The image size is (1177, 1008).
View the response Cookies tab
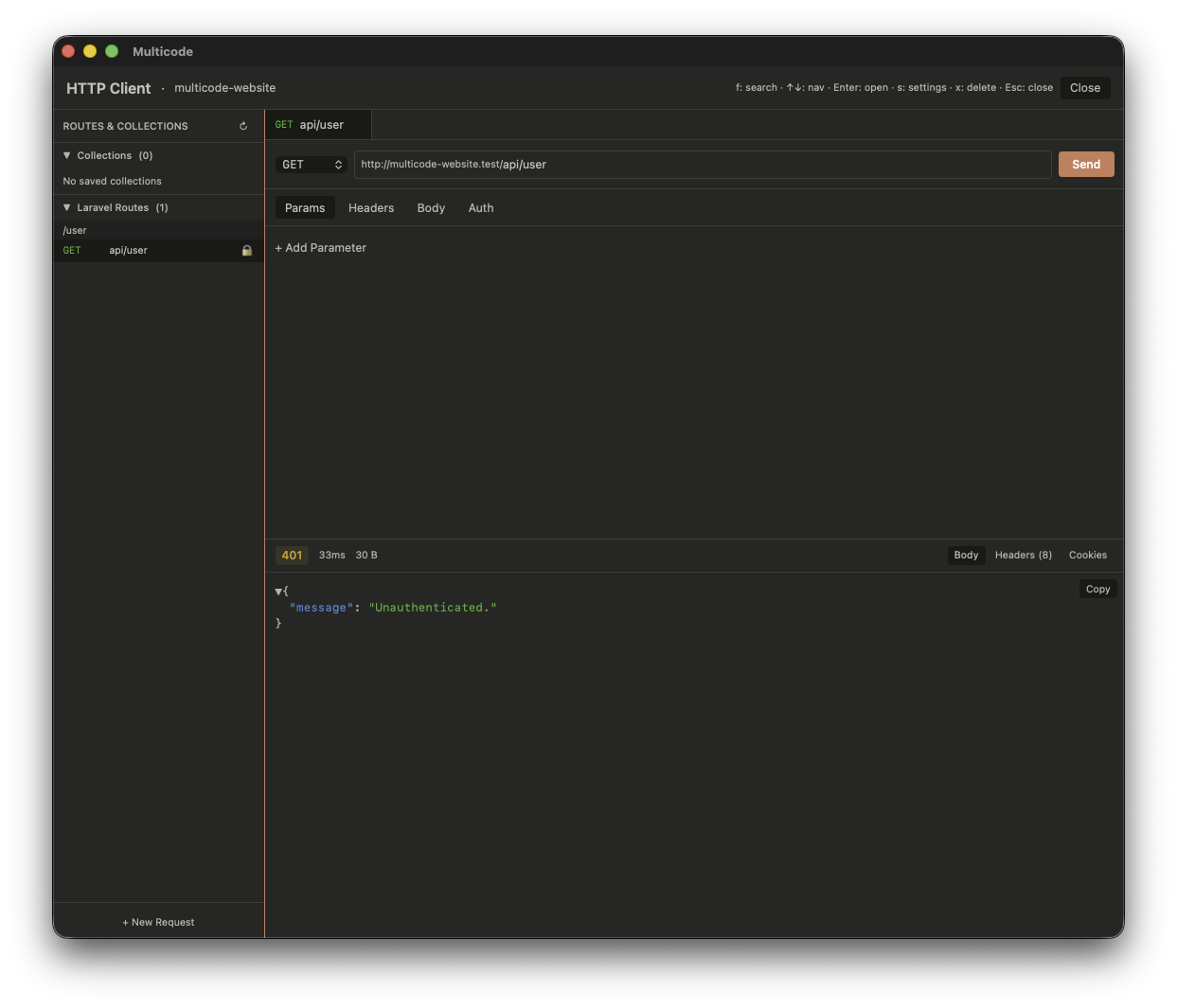pos(1088,556)
